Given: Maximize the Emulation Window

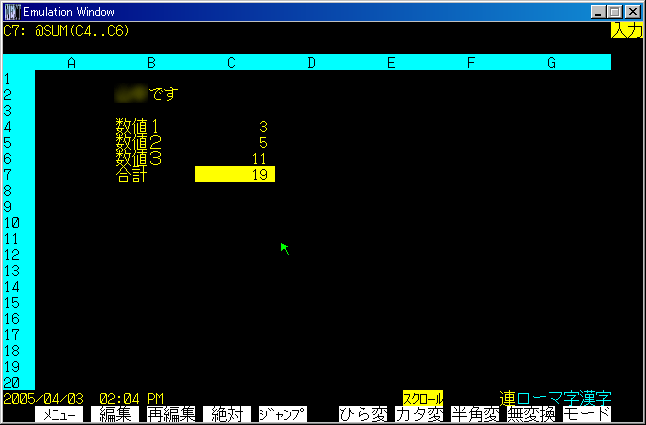Looking at the screenshot, I should pyautogui.click(x=614, y=12).
